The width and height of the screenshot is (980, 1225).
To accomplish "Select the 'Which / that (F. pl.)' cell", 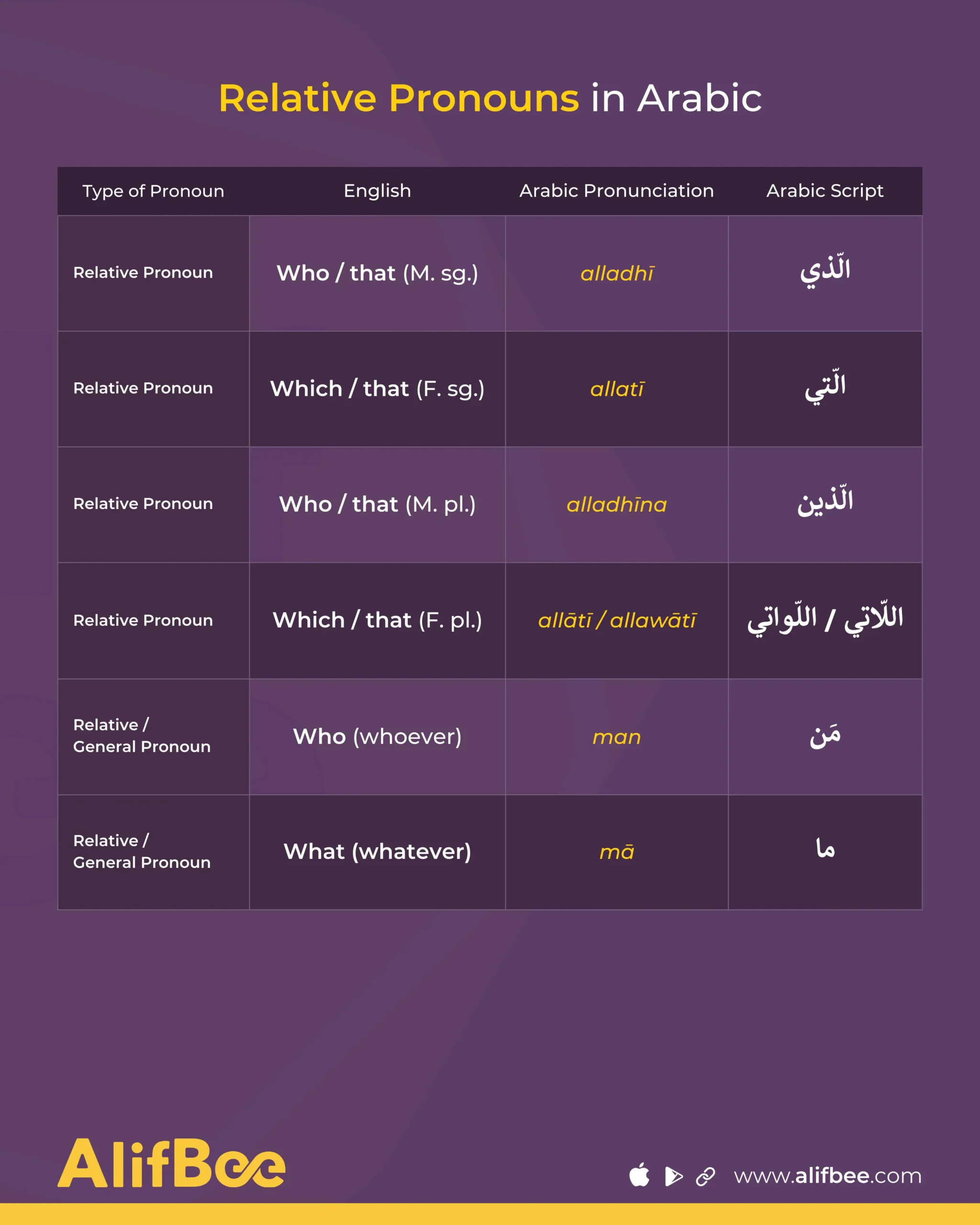I will pos(377,621).
